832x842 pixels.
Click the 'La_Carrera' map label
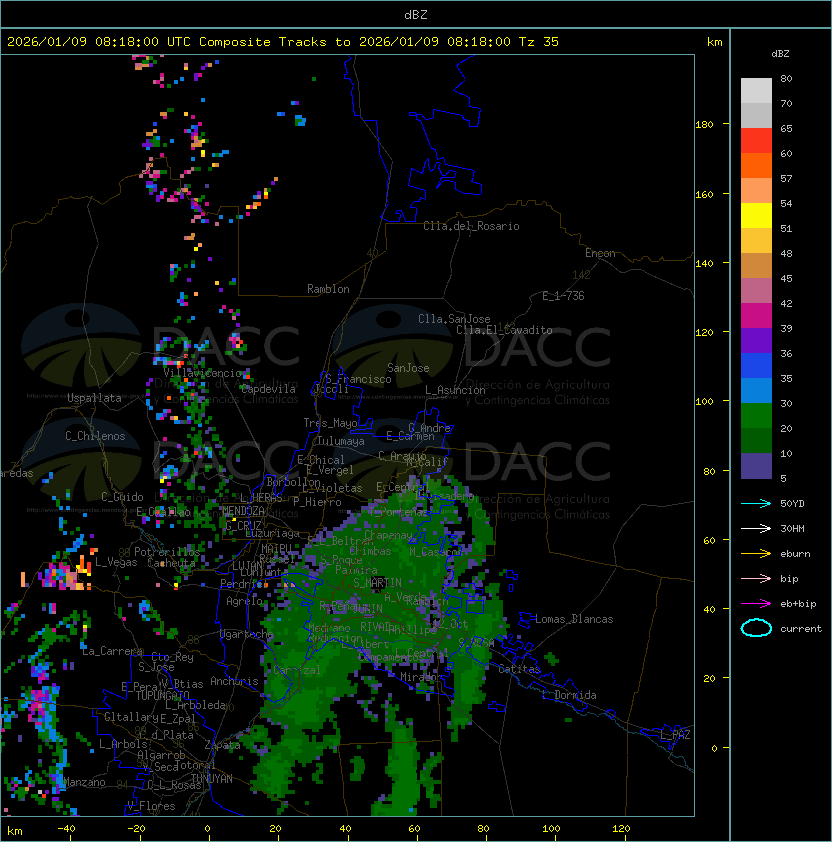(112, 651)
